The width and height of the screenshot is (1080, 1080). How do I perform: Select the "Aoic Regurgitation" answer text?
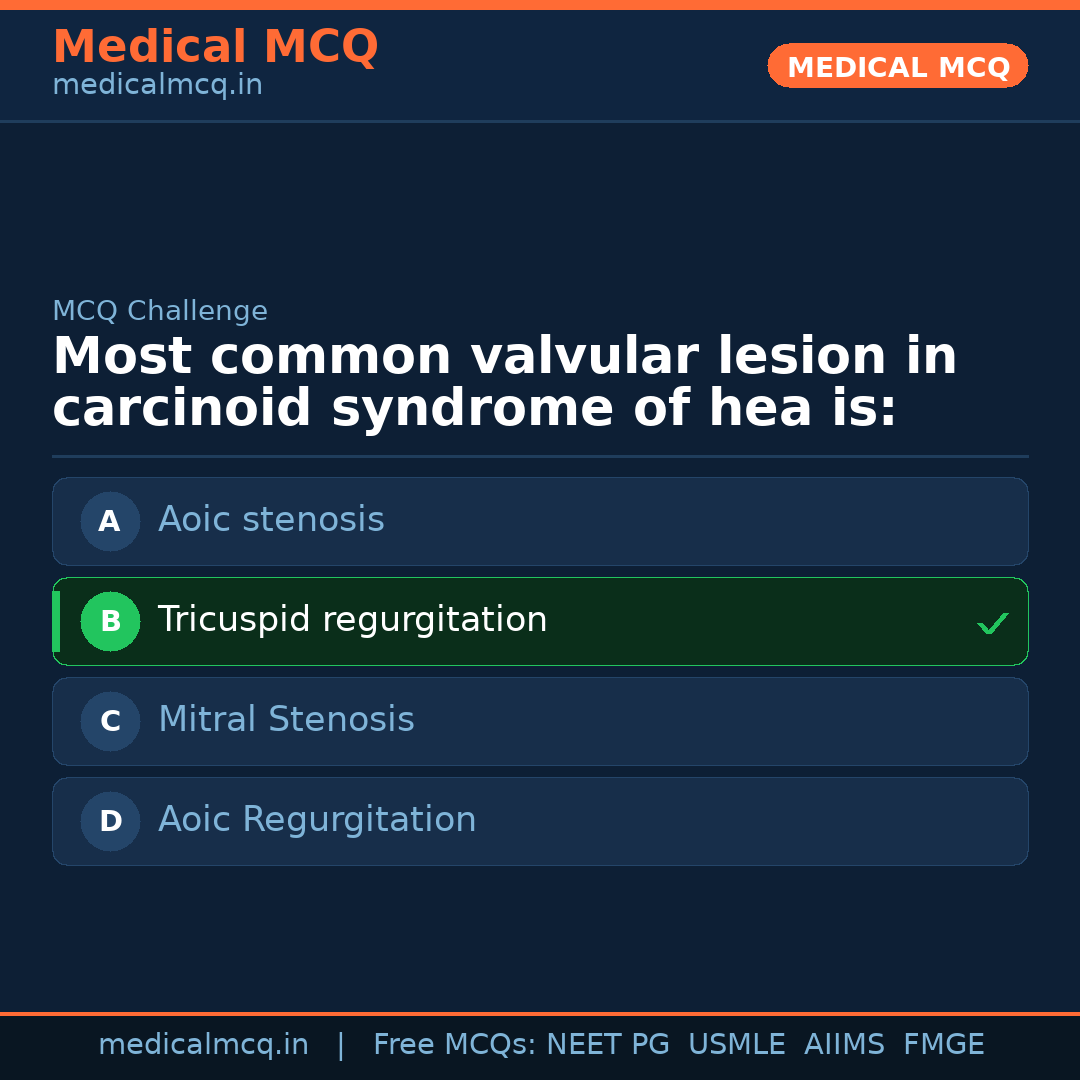317,820
